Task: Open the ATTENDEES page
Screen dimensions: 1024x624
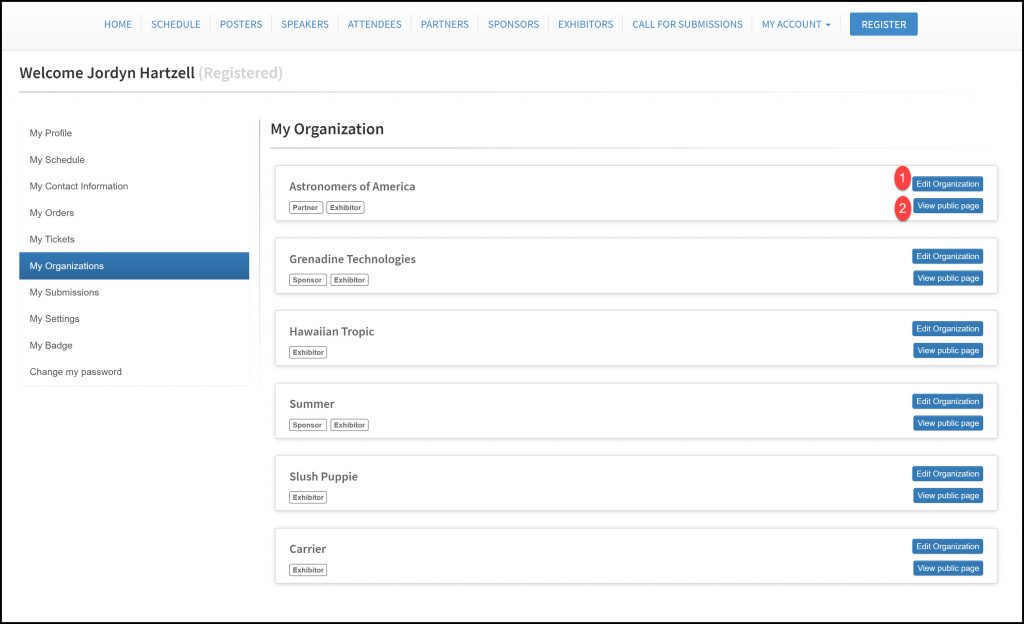Action: [374, 24]
